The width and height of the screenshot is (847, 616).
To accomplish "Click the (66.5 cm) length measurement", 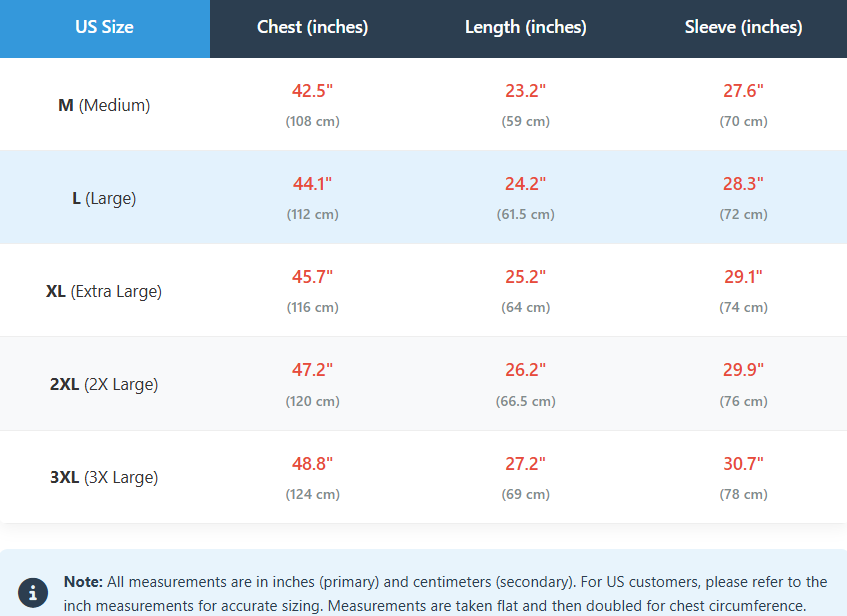I will click(525, 401).
